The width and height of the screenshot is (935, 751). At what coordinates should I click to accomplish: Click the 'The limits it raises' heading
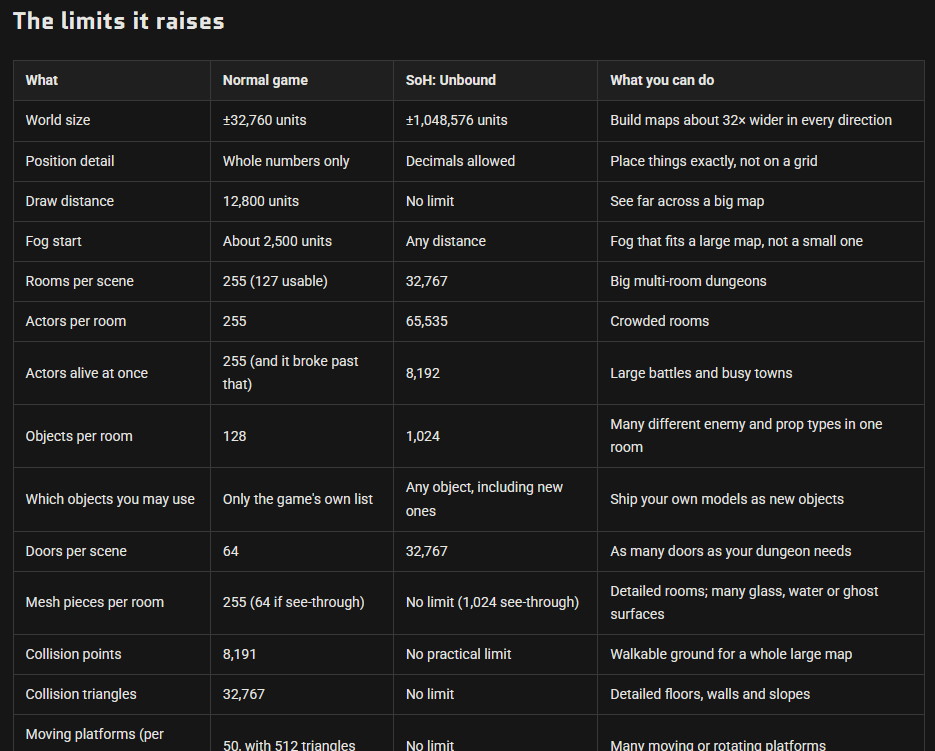119,21
